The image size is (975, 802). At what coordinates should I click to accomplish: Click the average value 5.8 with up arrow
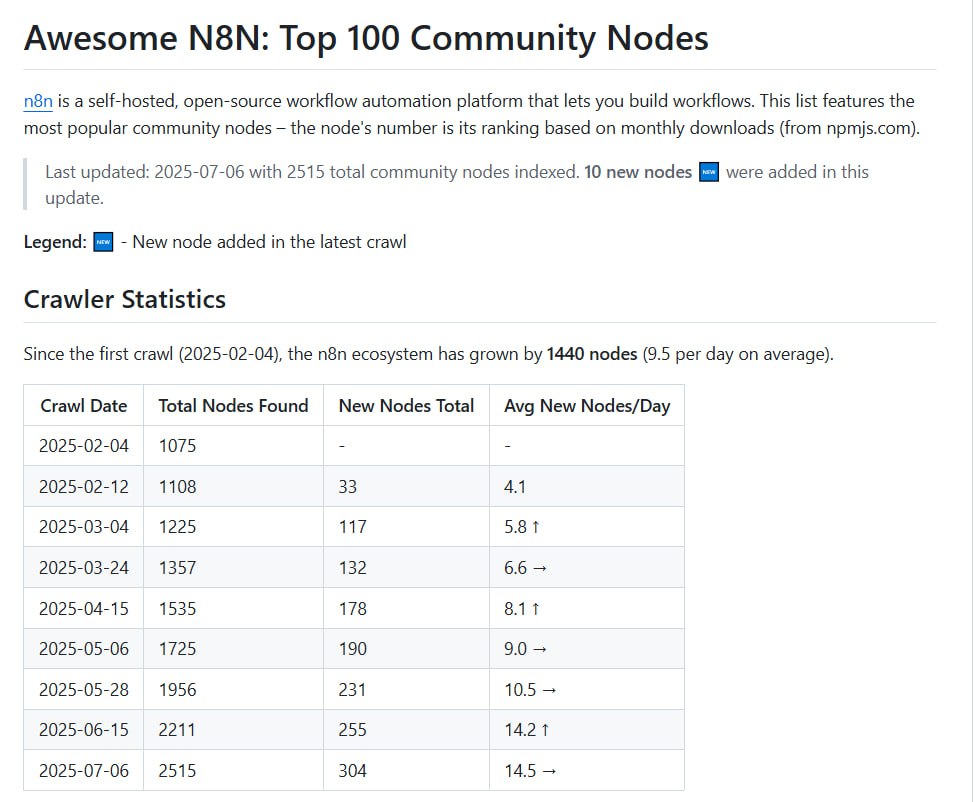point(522,527)
